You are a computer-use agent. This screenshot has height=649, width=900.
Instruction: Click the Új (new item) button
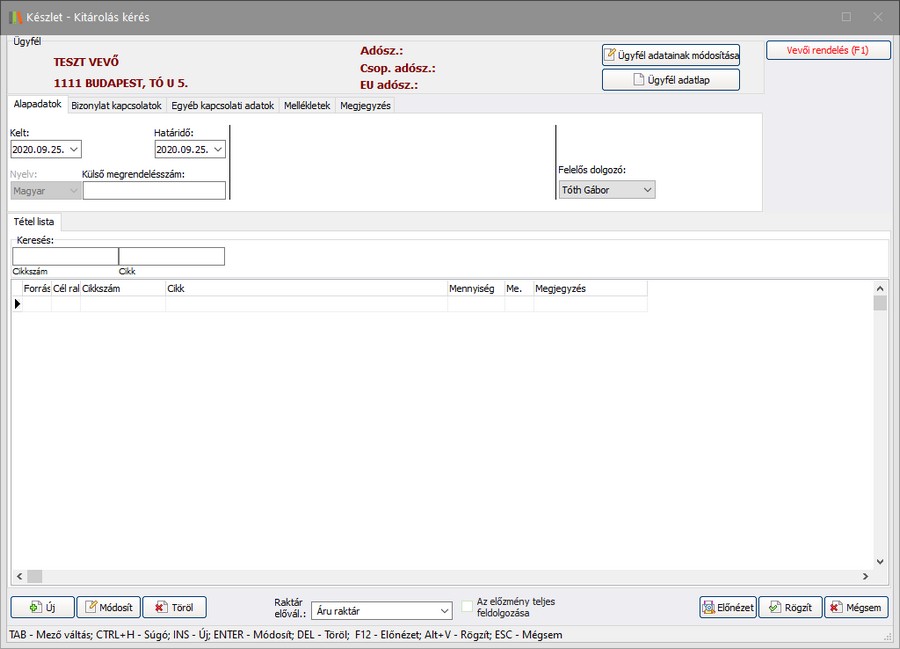click(42, 607)
